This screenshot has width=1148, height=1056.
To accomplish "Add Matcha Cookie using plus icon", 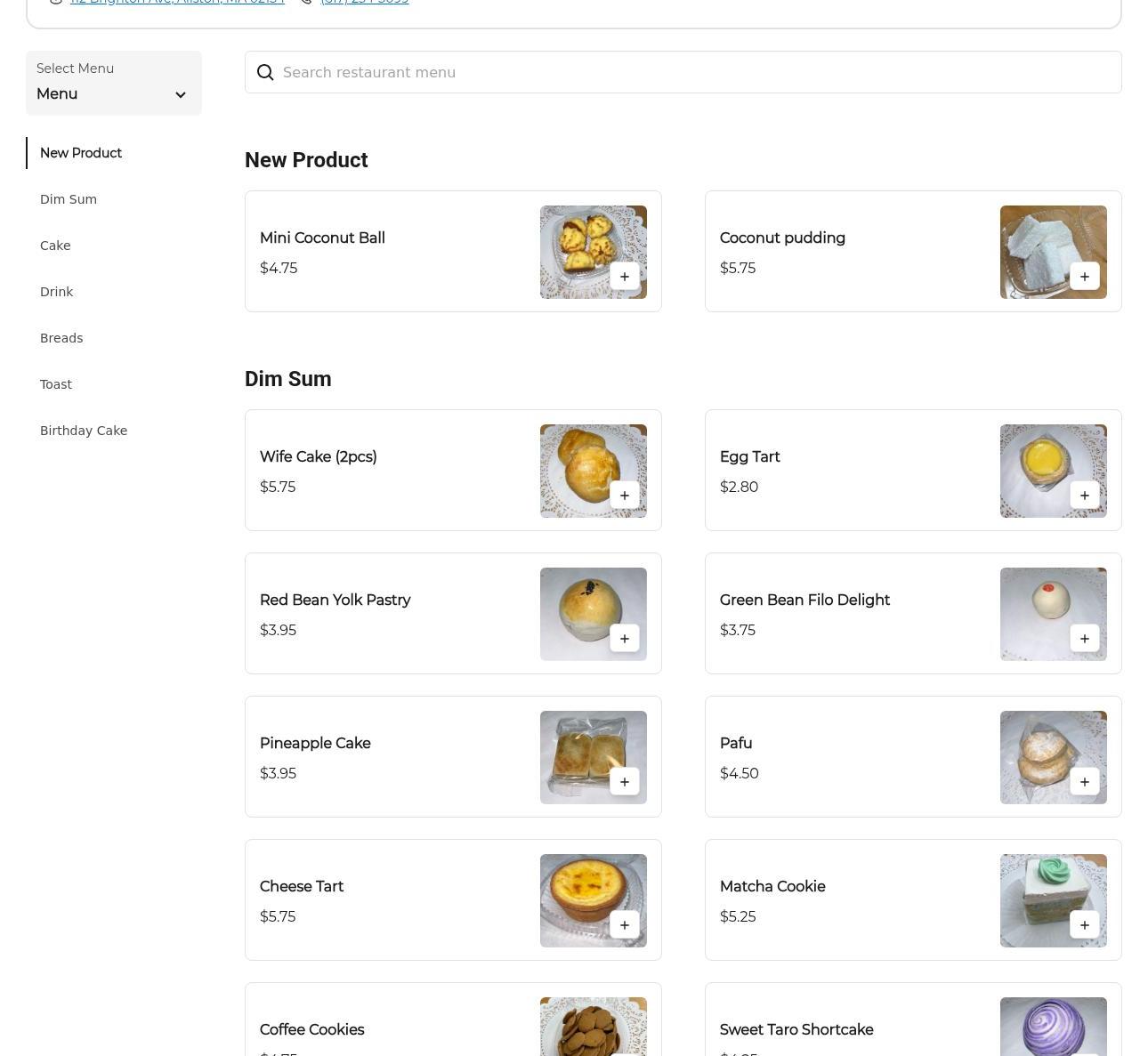I will (1084, 925).
